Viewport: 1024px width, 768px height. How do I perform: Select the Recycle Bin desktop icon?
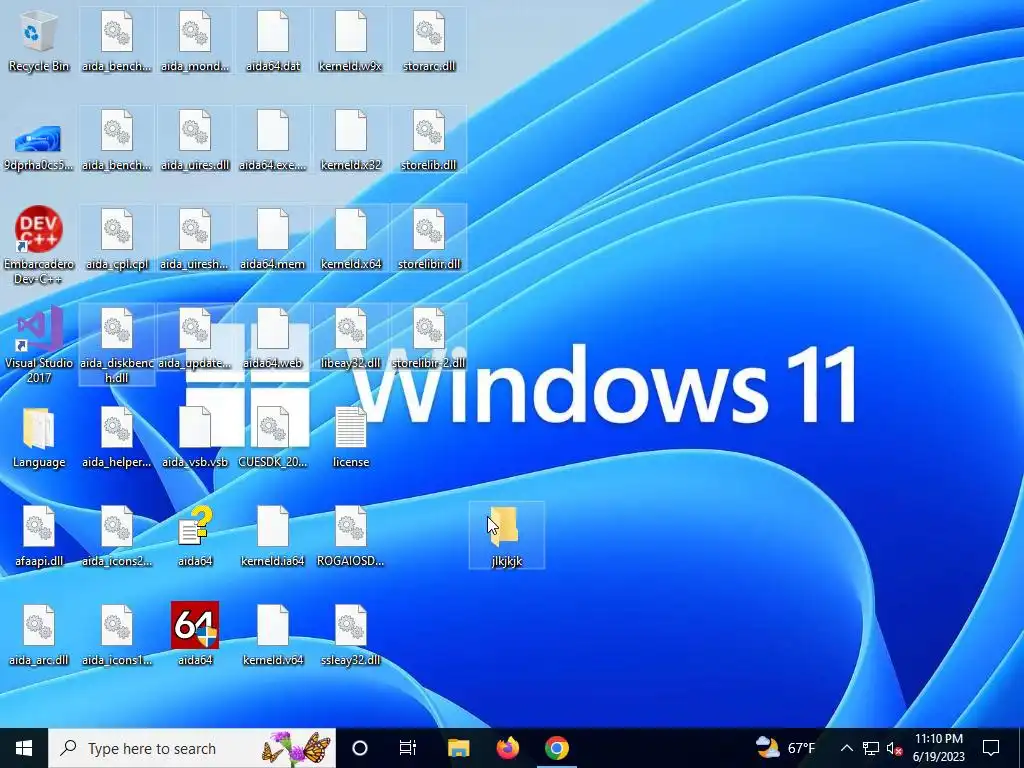click(x=39, y=40)
